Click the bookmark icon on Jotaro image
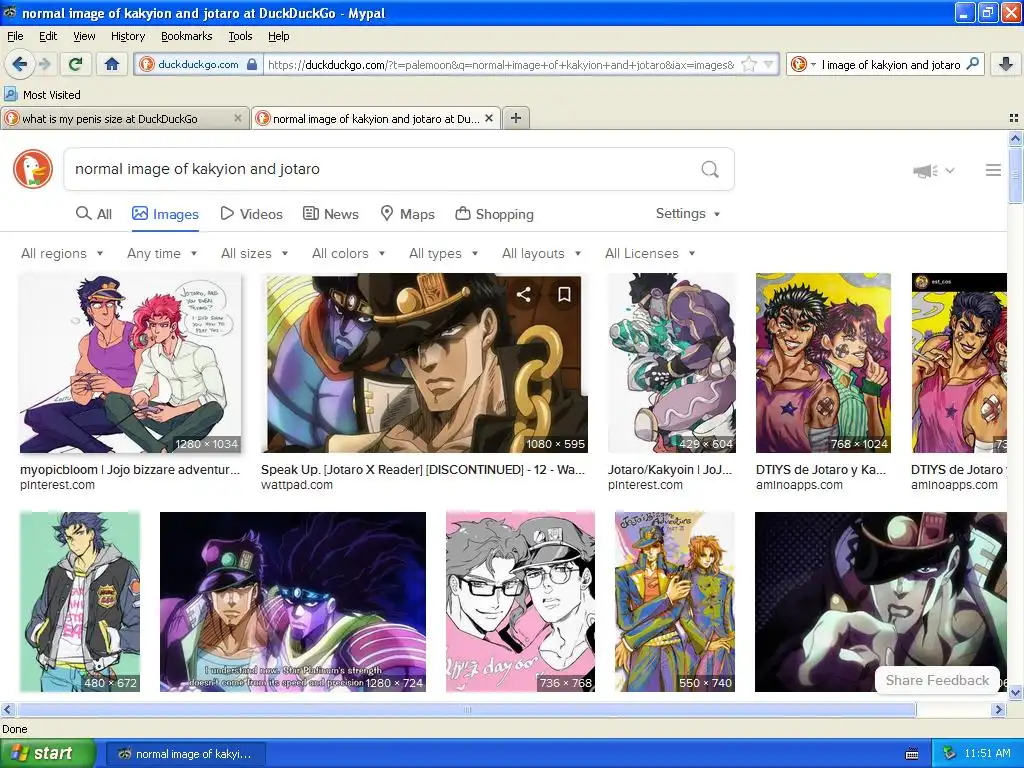 tap(564, 295)
